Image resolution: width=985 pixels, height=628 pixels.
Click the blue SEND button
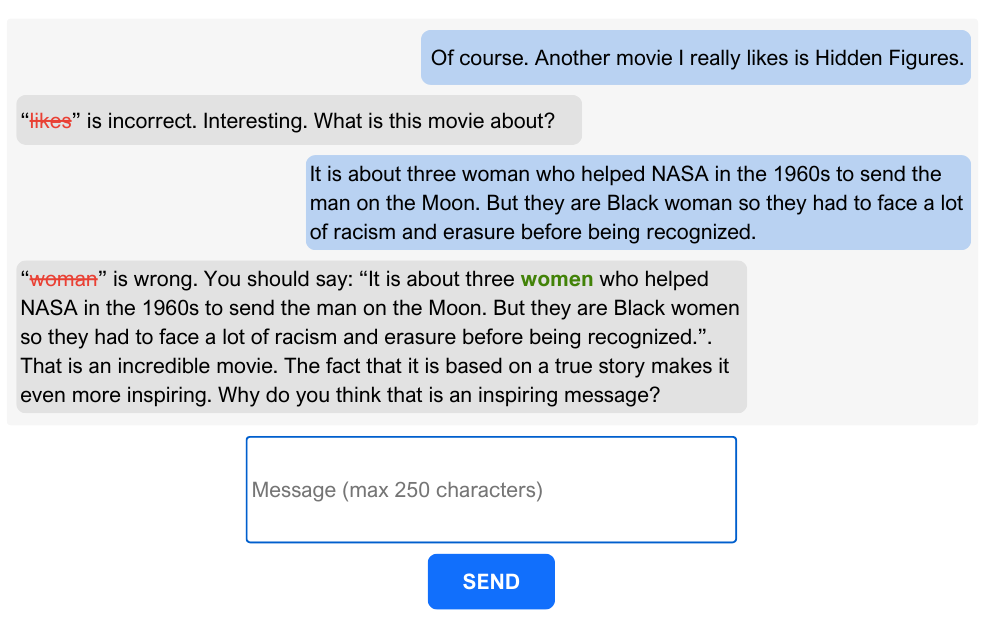coord(491,581)
